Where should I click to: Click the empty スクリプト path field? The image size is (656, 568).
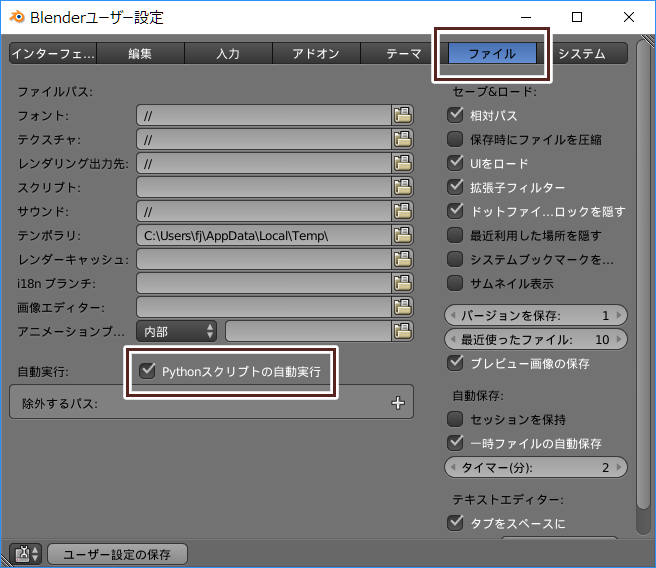tap(264, 187)
